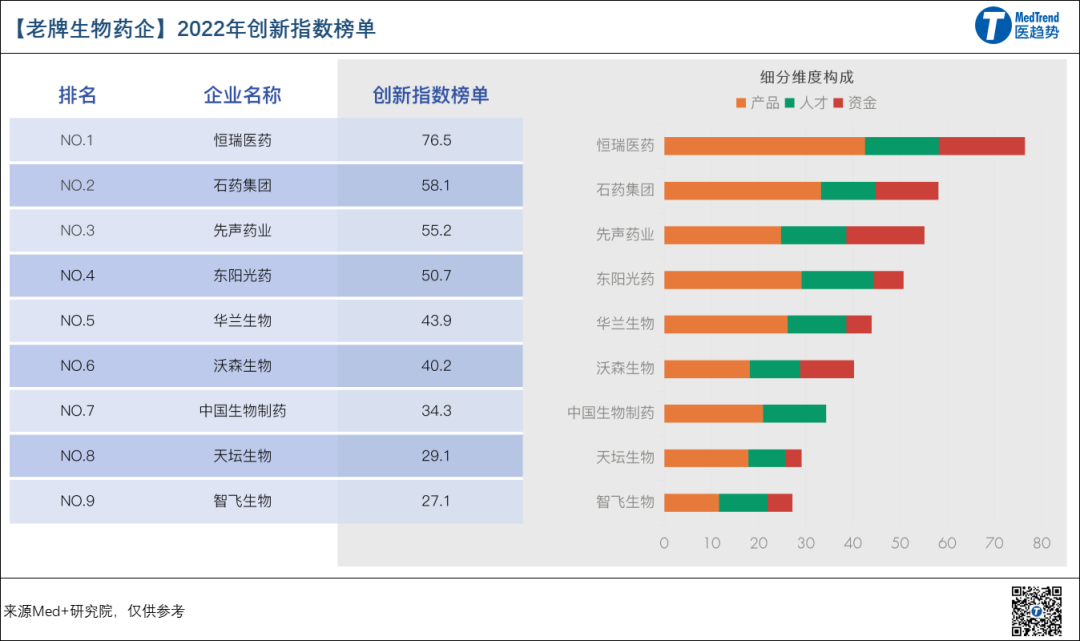Click the 中国生物制药 chart axis label
The height and width of the screenshot is (641, 1080).
611,413
